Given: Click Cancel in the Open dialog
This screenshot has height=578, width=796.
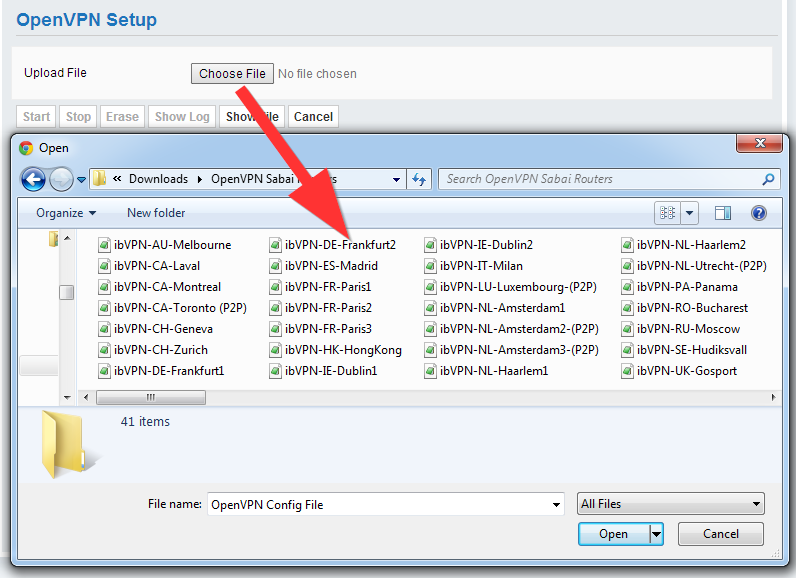Looking at the screenshot, I should pyautogui.click(x=721, y=534).
